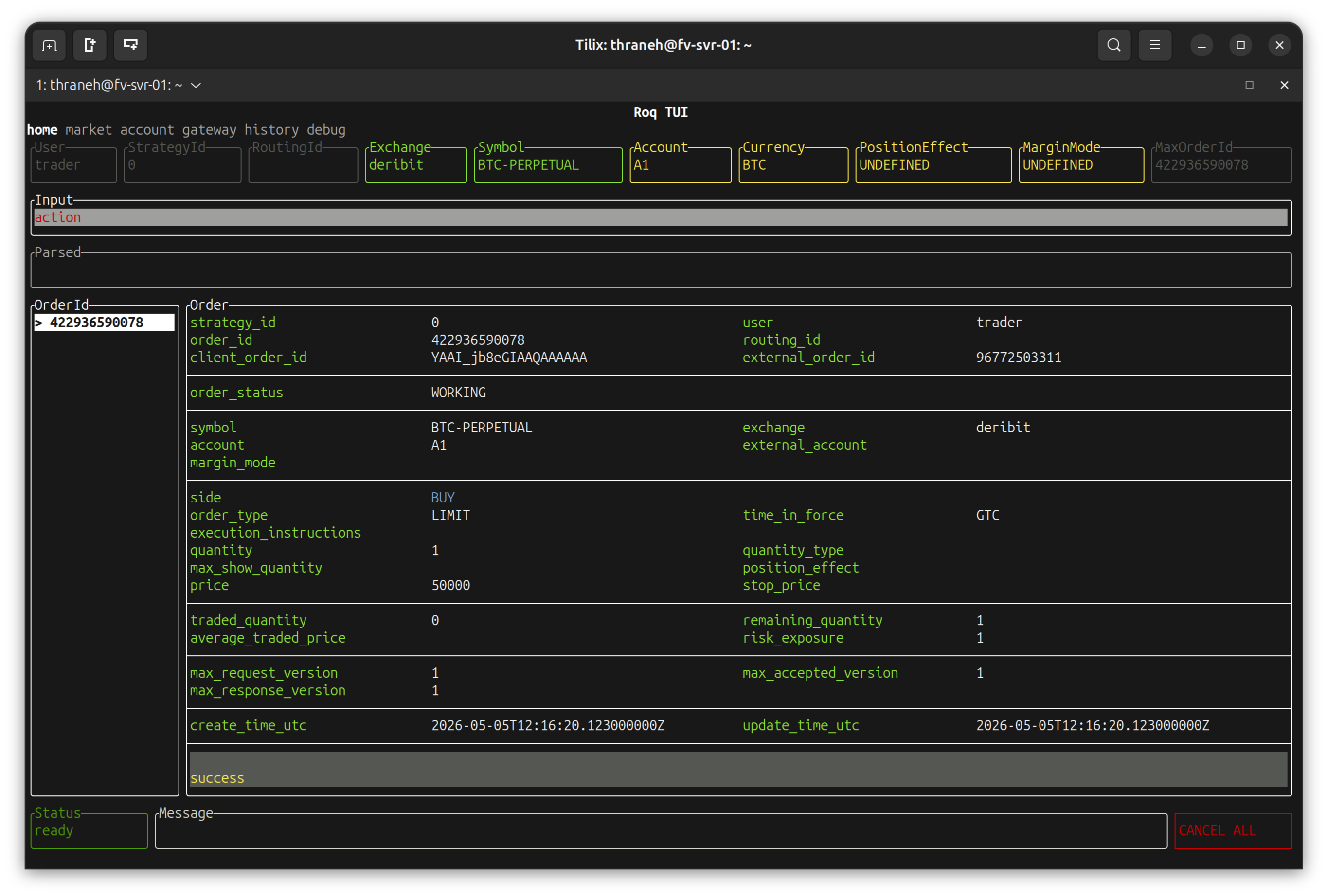Screen dimensions: 1327x896
Task: Focus the Input action field
Action: [661, 217]
